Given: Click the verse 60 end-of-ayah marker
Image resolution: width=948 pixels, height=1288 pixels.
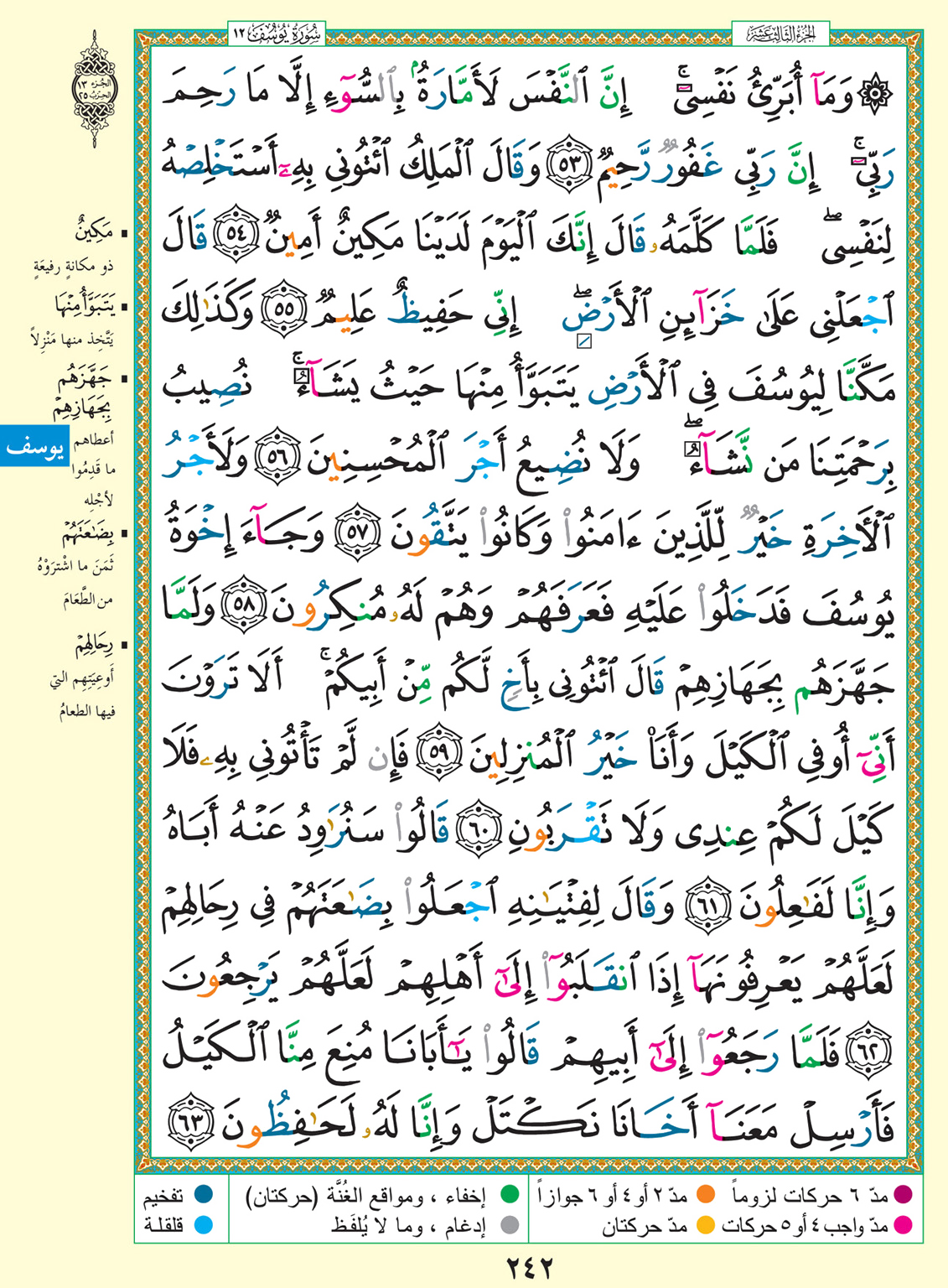Looking at the screenshot, I should click(x=484, y=828).
